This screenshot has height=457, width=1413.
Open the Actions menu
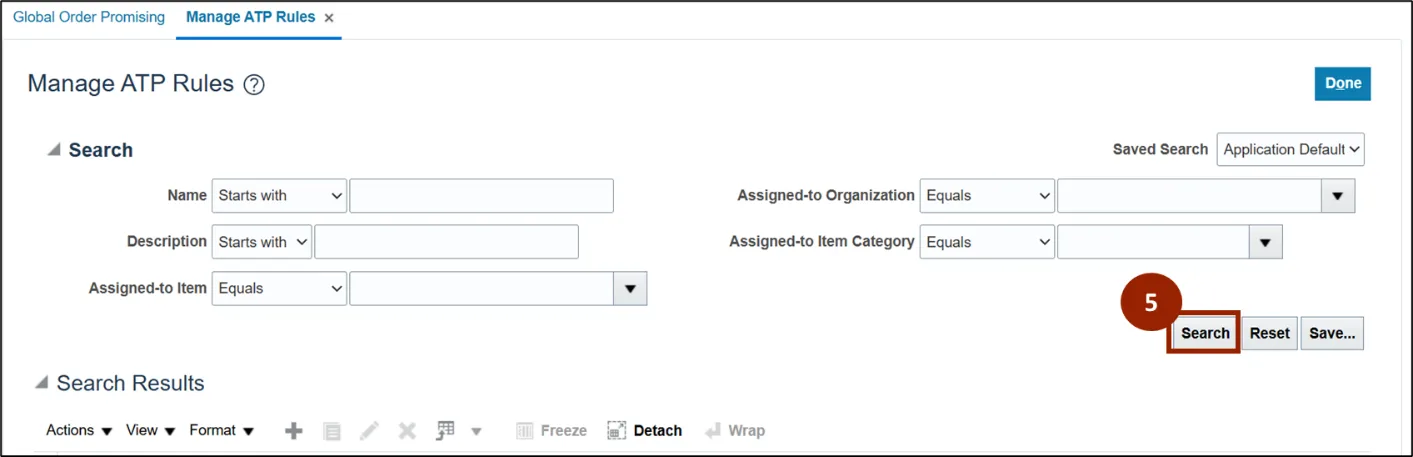point(78,431)
